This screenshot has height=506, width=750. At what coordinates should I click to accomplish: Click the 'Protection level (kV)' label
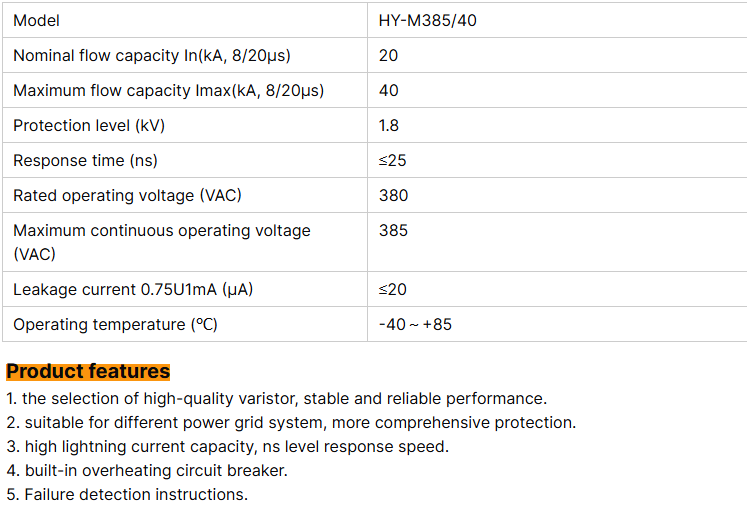click(89, 126)
